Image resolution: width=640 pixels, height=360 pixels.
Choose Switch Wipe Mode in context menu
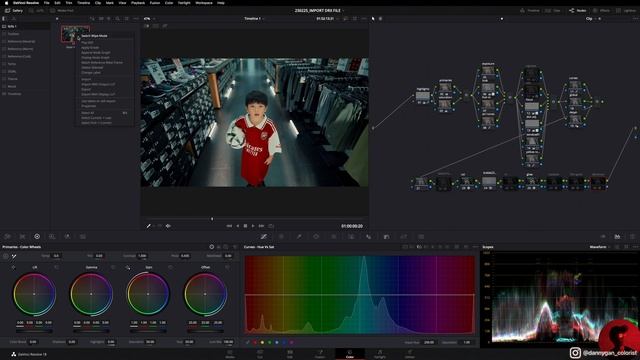[x=94, y=36]
